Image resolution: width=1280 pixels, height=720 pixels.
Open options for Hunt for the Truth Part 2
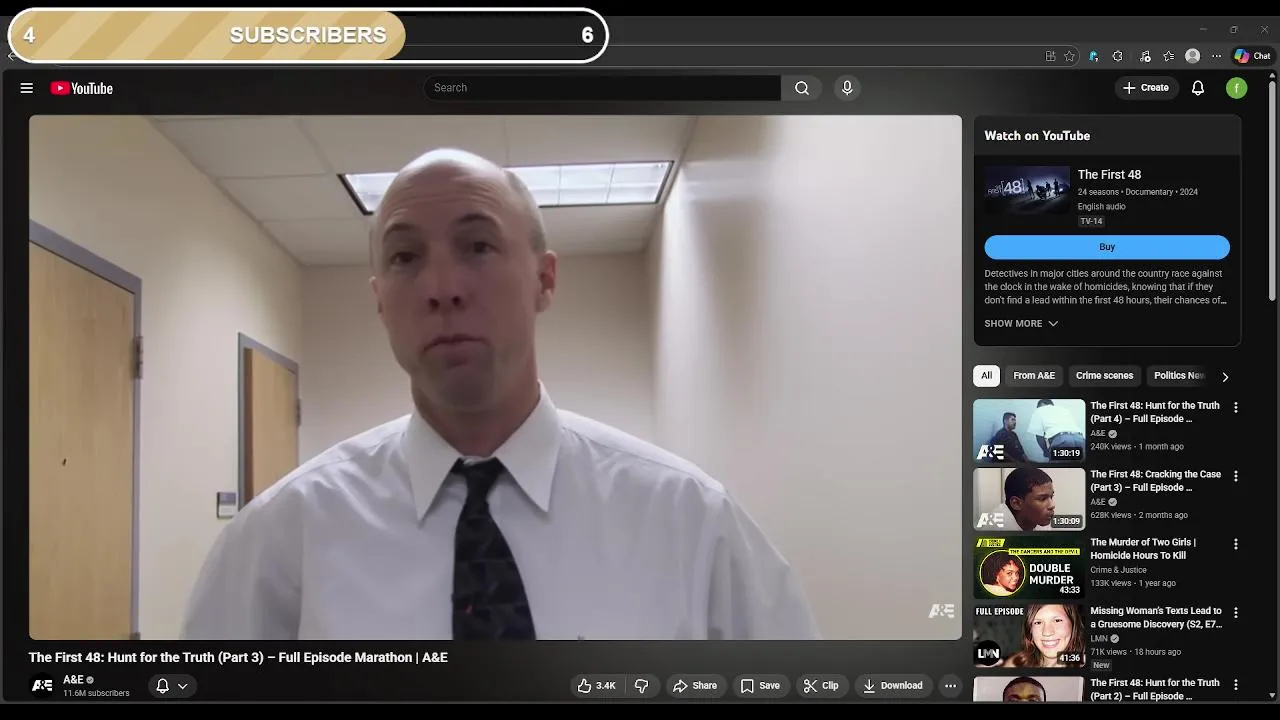pos(1236,685)
